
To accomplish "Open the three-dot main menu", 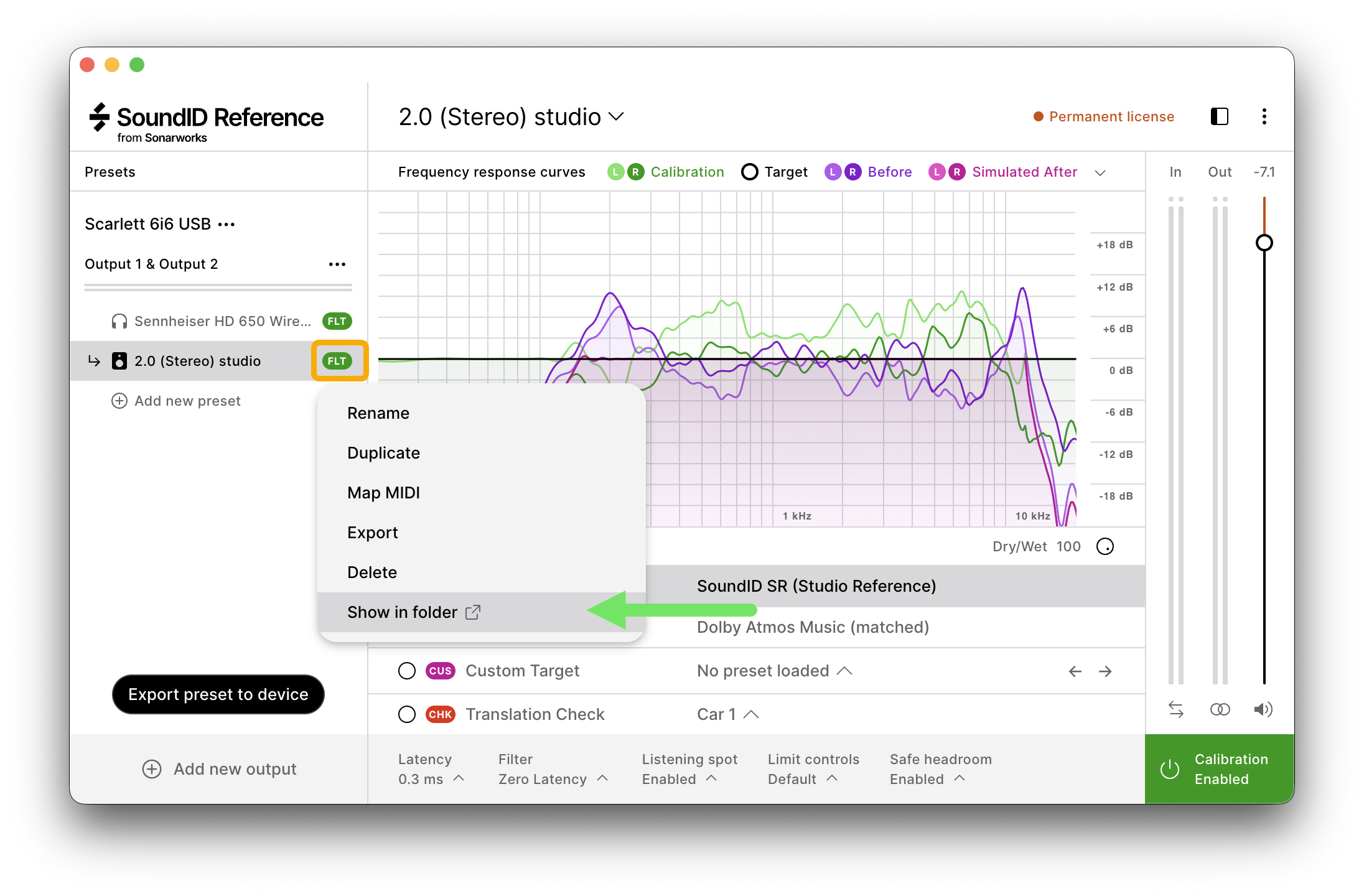I will [x=1264, y=116].
